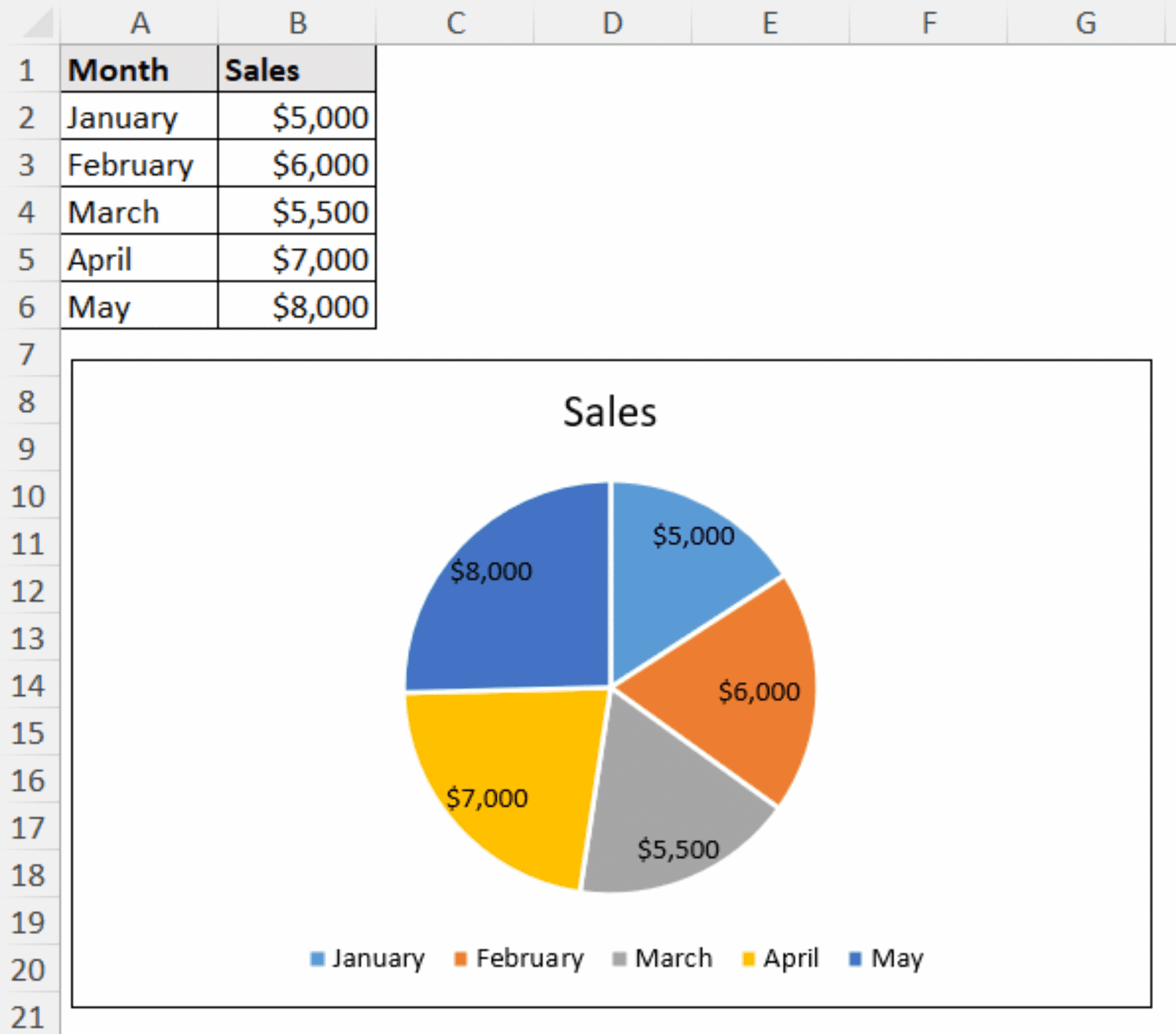Select row 3 header
Viewport: 1176px width, 1034px height.
tap(28, 165)
